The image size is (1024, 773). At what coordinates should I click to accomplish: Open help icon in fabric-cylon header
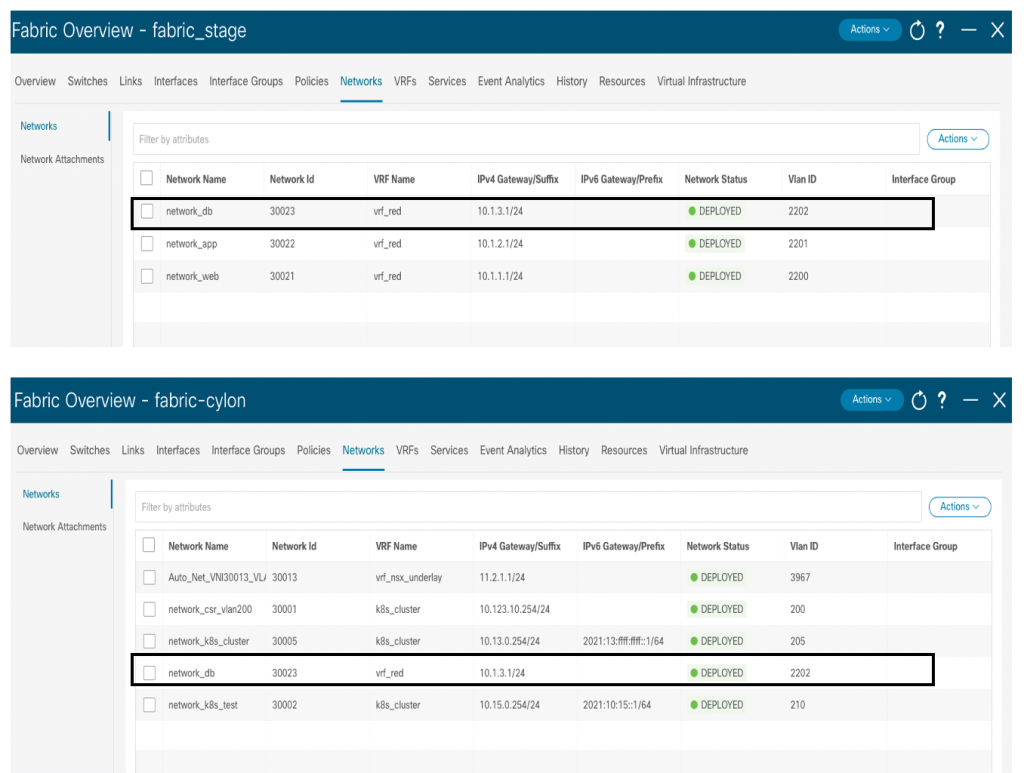(x=943, y=400)
